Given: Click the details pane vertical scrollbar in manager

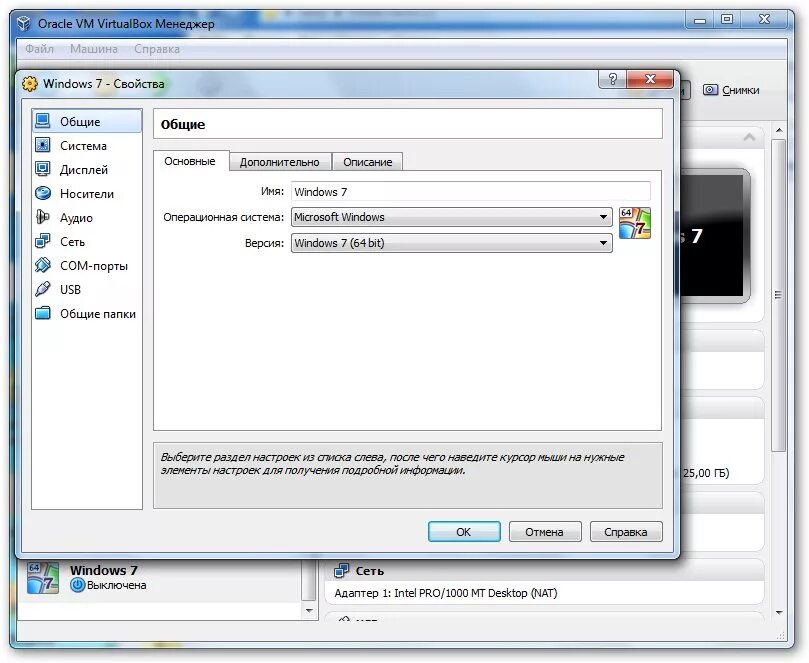Looking at the screenshot, I should [779, 294].
